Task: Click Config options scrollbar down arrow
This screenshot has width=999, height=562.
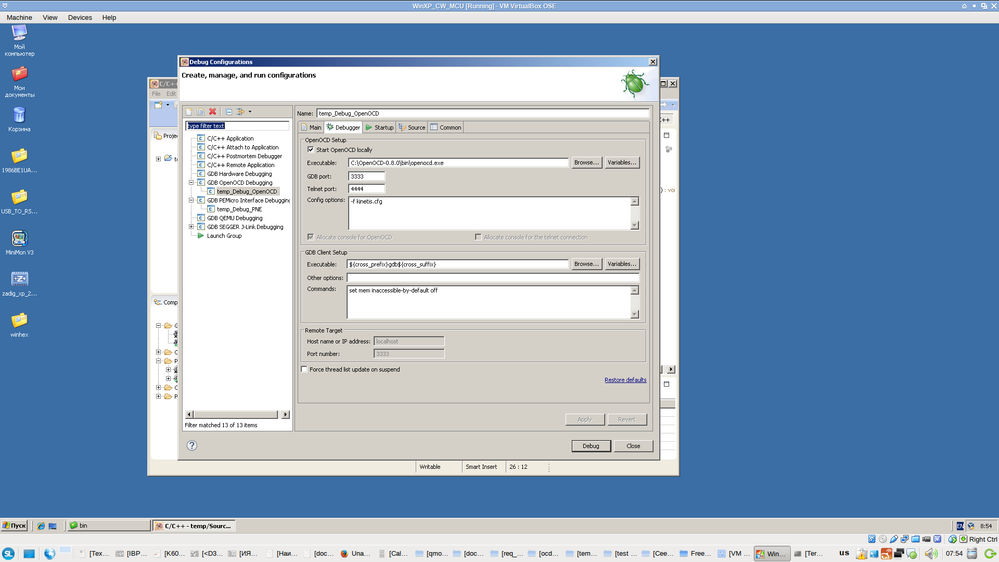Action: (x=635, y=225)
